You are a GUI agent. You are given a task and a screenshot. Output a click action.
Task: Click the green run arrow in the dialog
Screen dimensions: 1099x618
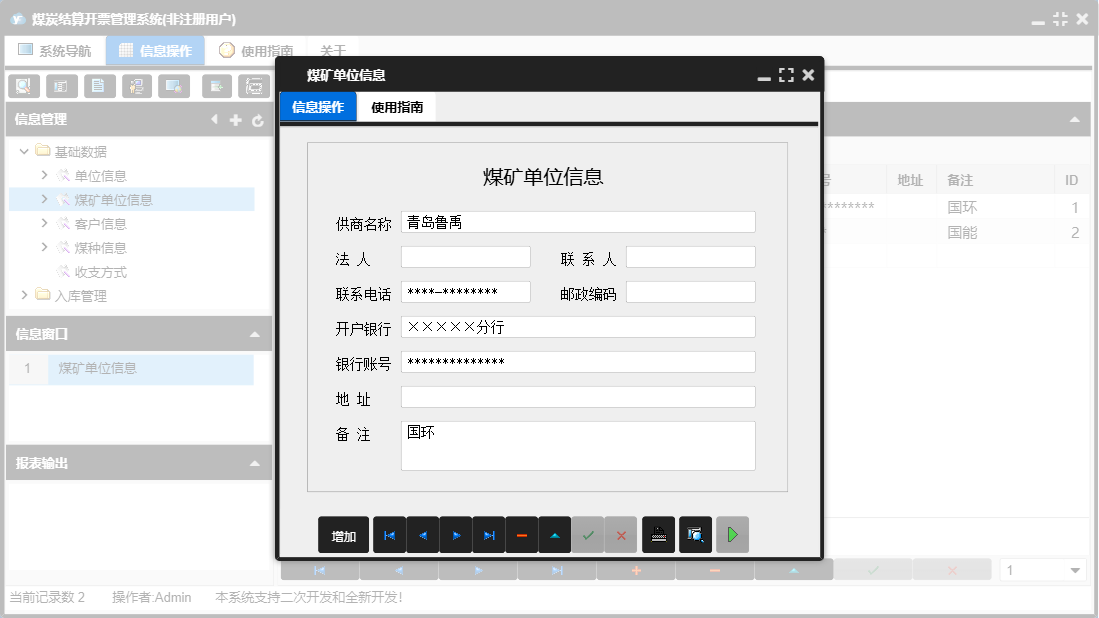(x=732, y=534)
